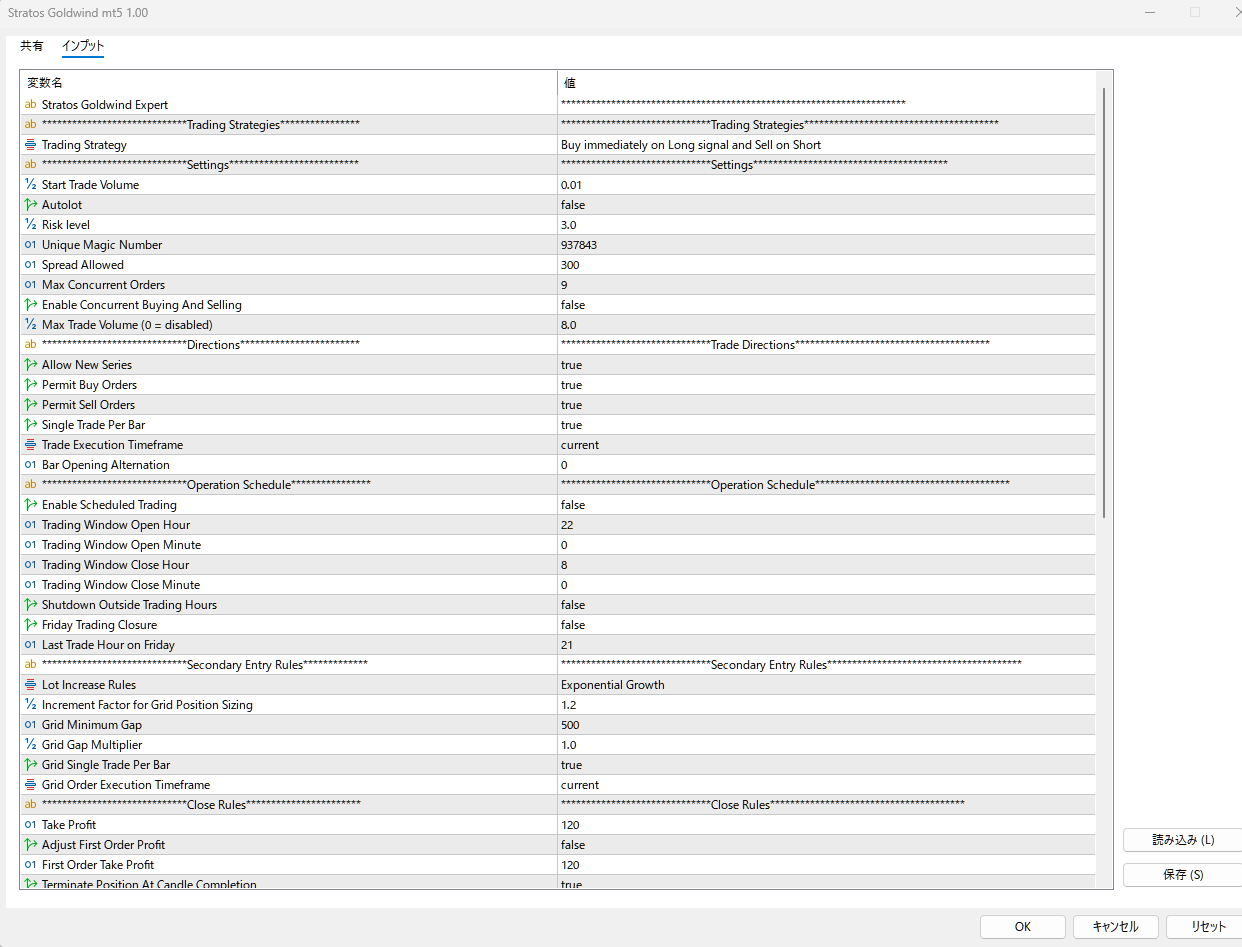Click the integer icon beside Unique Magic Number

pyautogui.click(x=30, y=245)
